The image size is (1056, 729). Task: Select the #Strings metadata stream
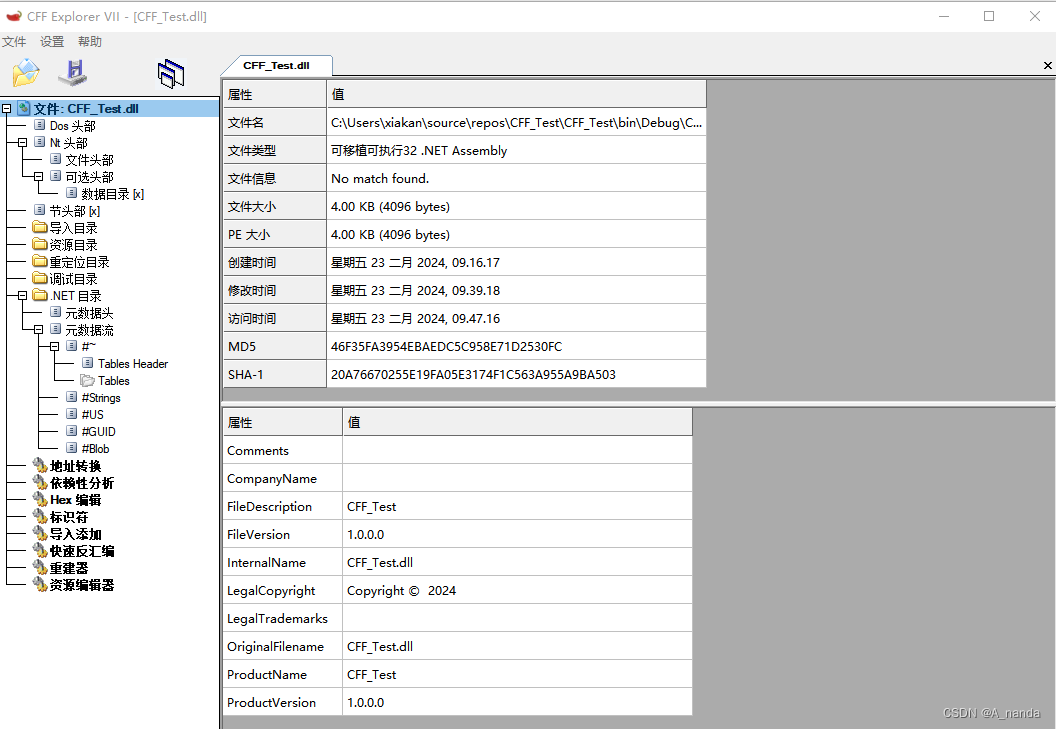[100, 397]
